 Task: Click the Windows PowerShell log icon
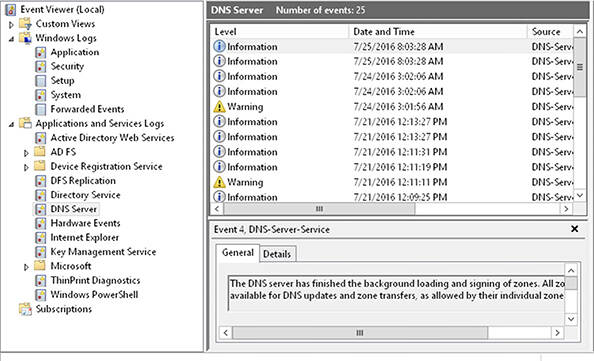pos(41,295)
